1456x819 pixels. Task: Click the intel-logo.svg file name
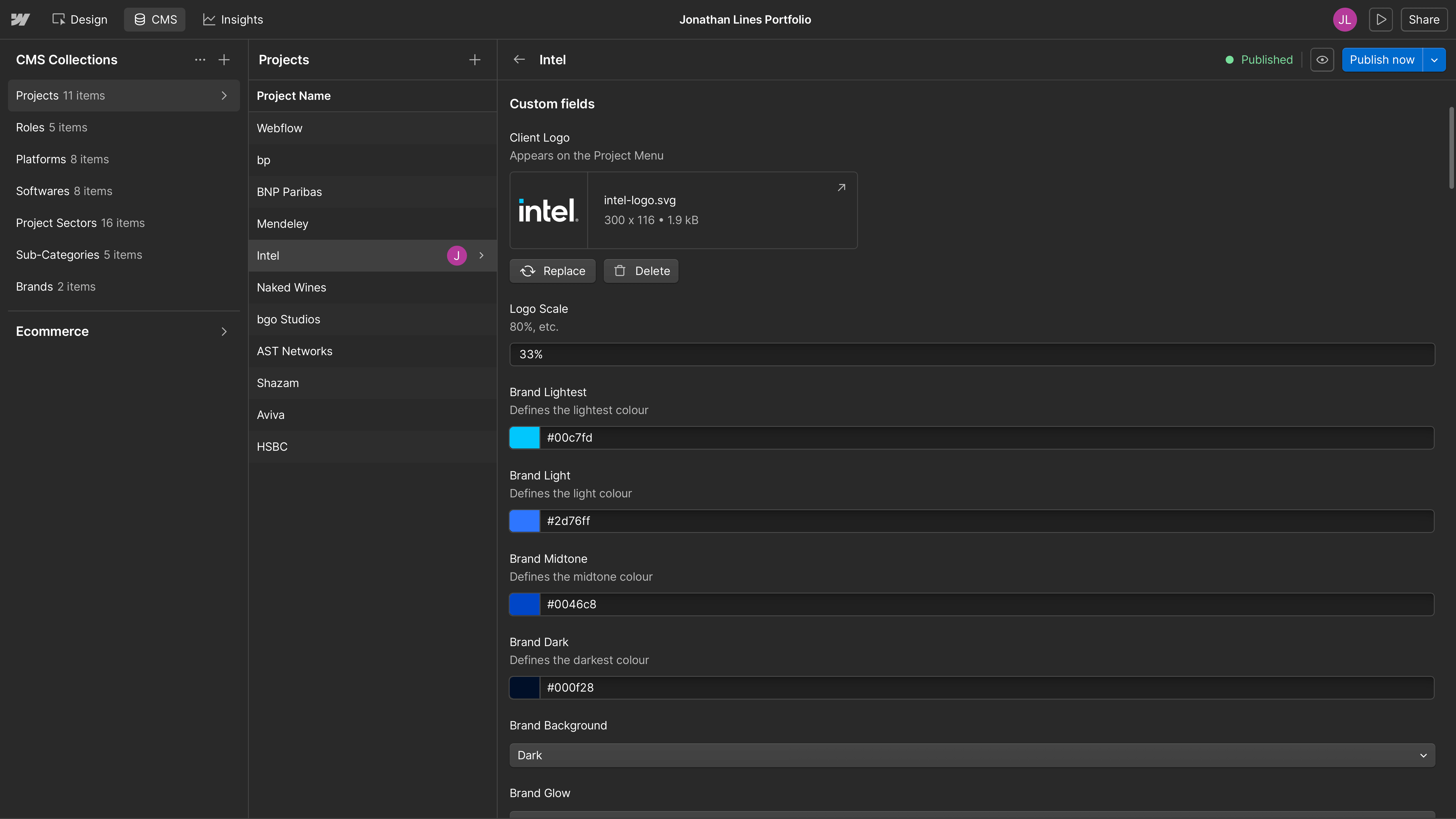pyautogui.click(x=640, y=201)
